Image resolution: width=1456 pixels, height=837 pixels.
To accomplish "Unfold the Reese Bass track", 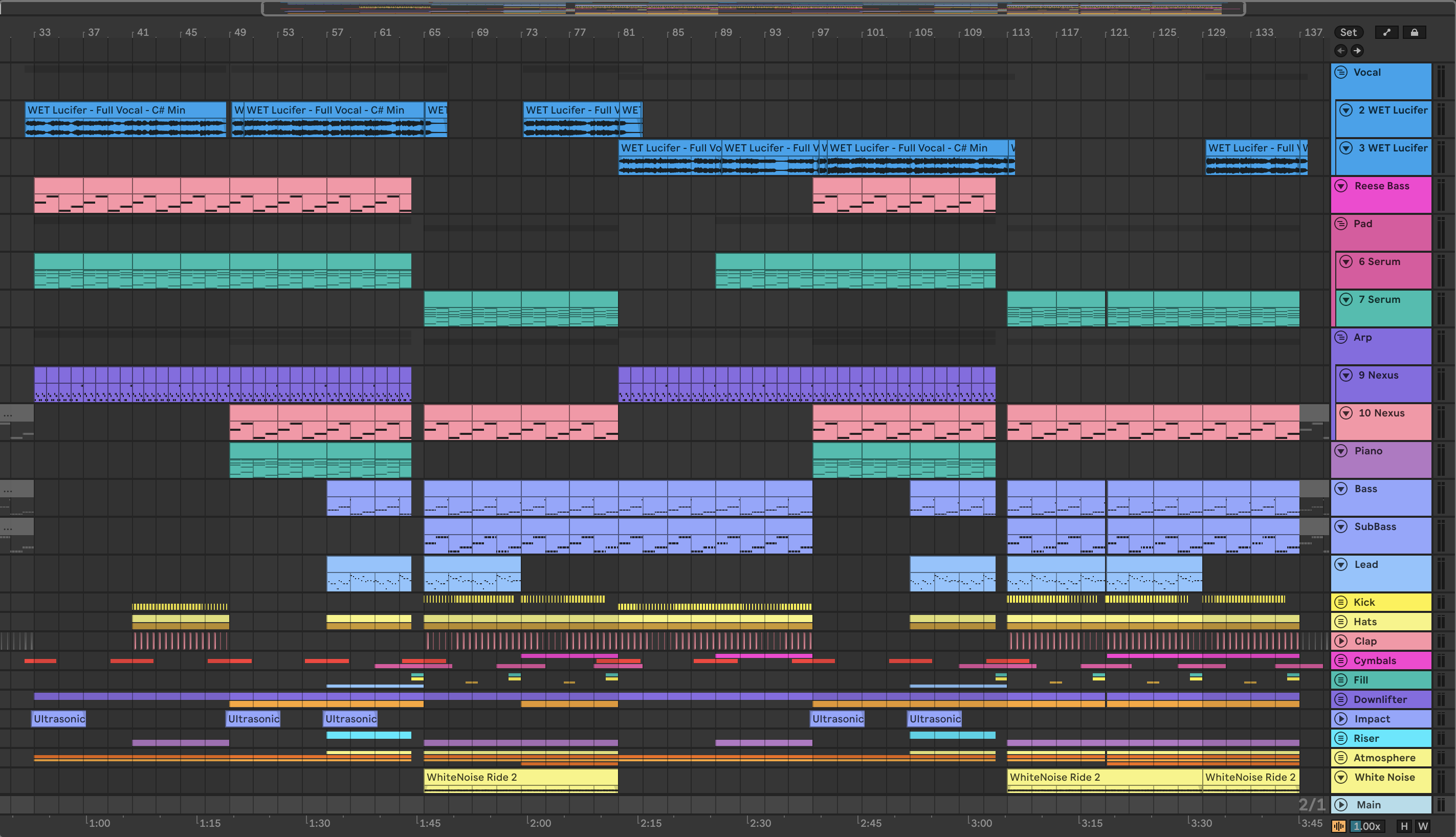I will click(1341, 186).
